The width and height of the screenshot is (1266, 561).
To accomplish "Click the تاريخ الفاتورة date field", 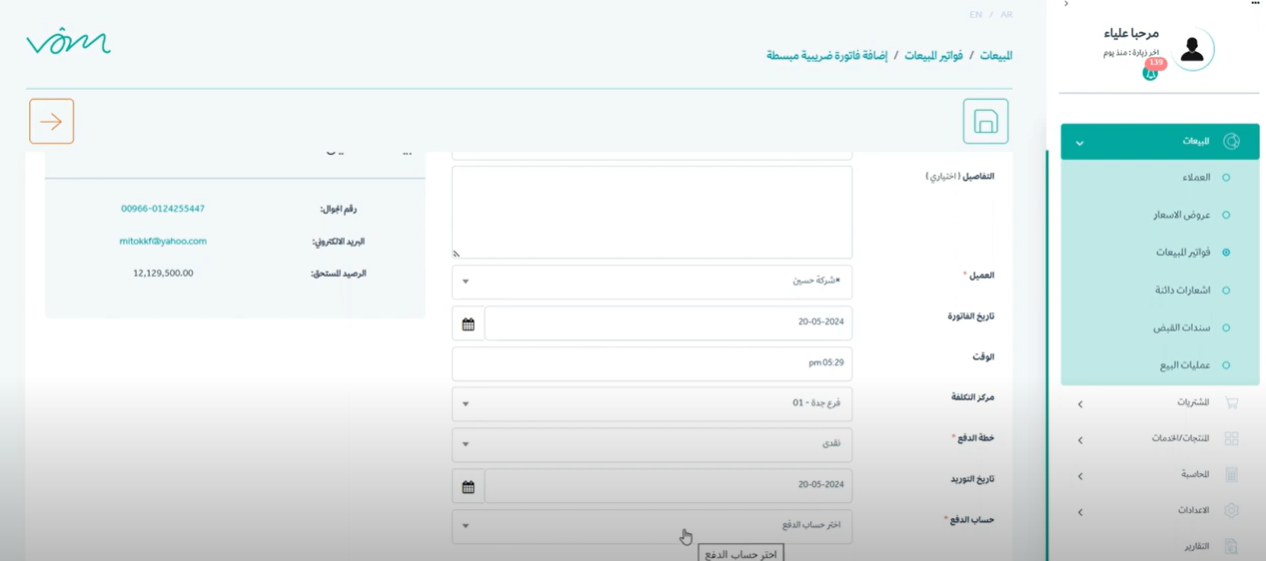I will [x=668, y=323].
